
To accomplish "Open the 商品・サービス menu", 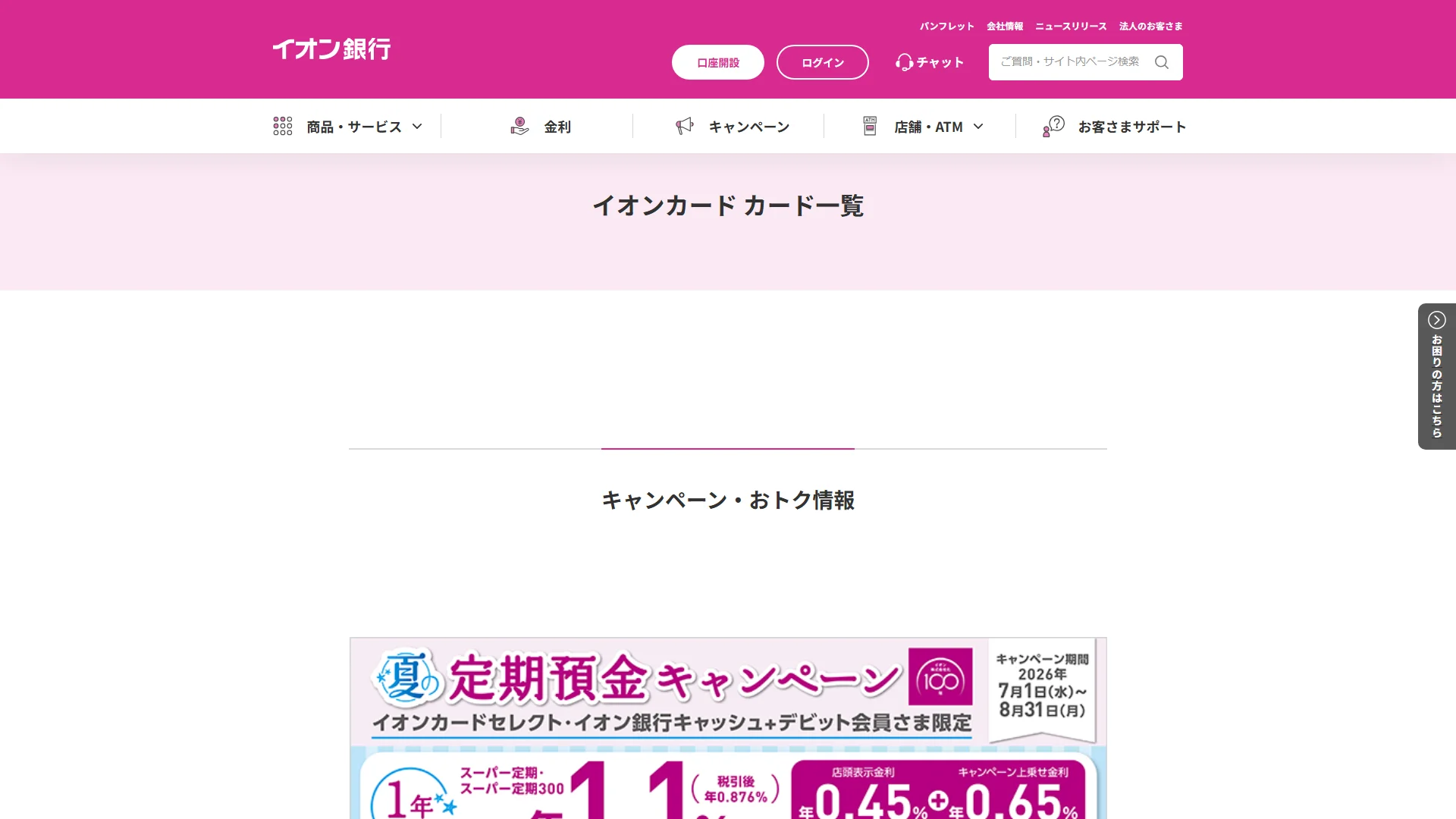I will point(347,127).
